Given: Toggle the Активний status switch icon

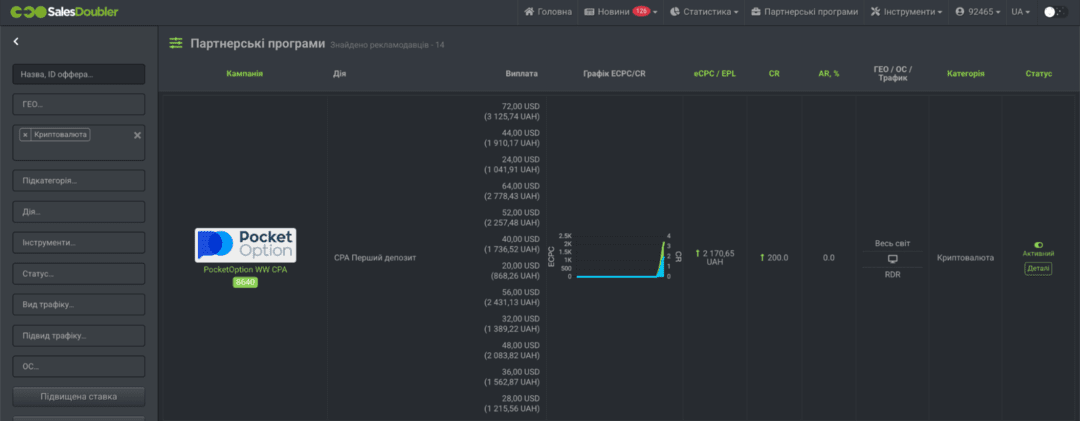Looking at the screenshot, I should pyautogui.click(x=1038, y=245).
